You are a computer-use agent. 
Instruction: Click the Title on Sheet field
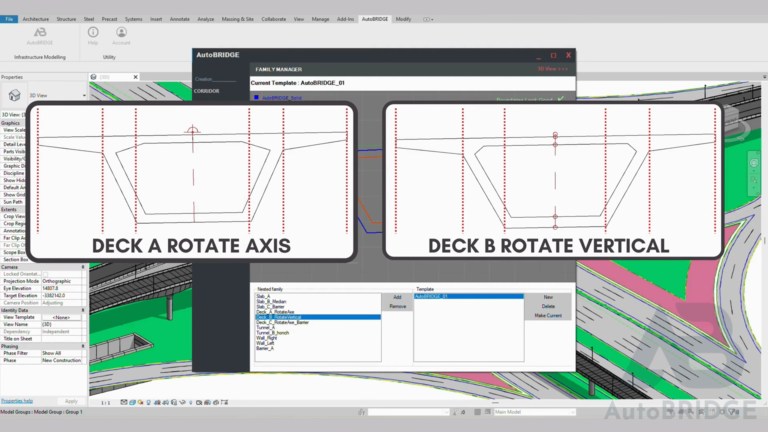click(x=63, y=339)
